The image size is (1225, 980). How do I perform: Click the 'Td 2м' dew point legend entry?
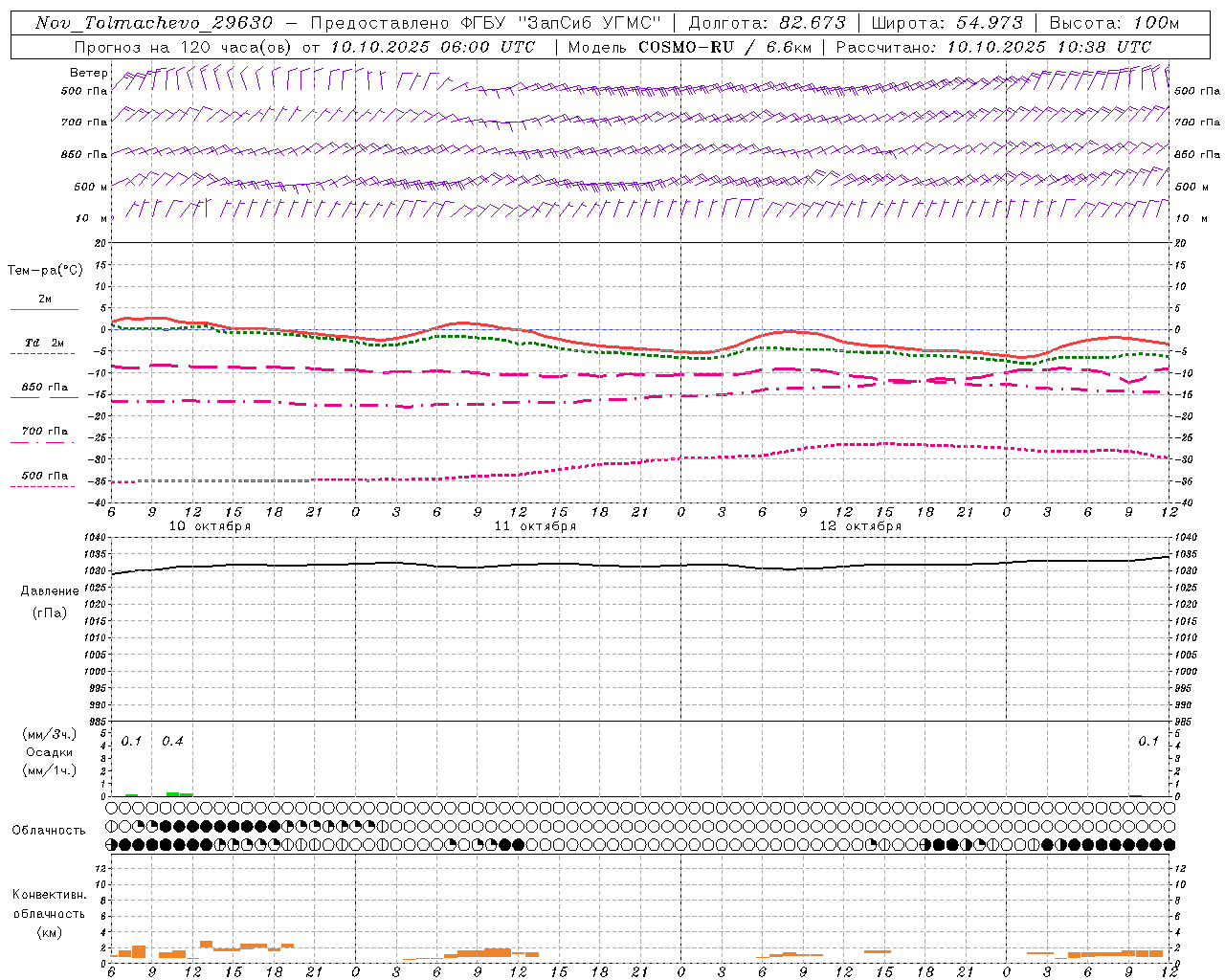click(x=45, y=343)
